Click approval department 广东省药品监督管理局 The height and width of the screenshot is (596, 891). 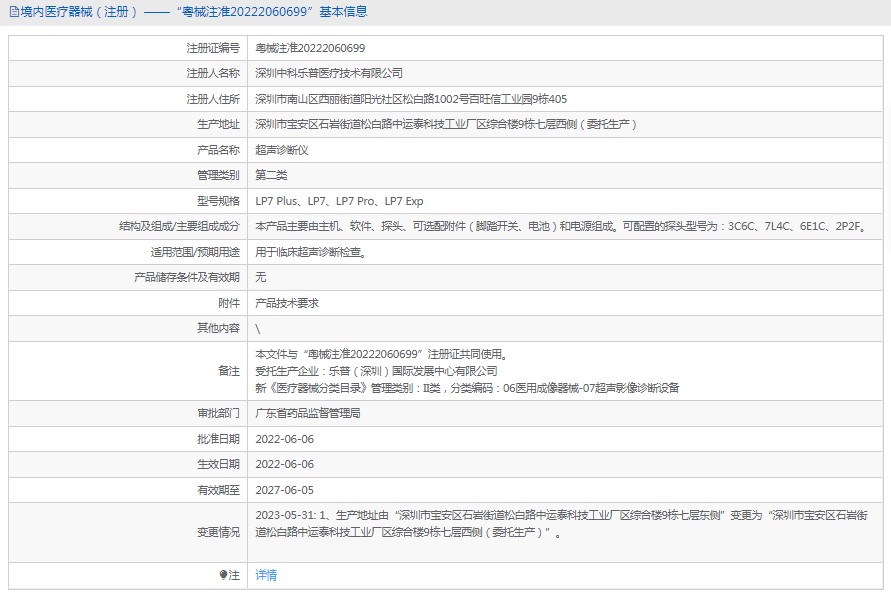pos(308,413)
